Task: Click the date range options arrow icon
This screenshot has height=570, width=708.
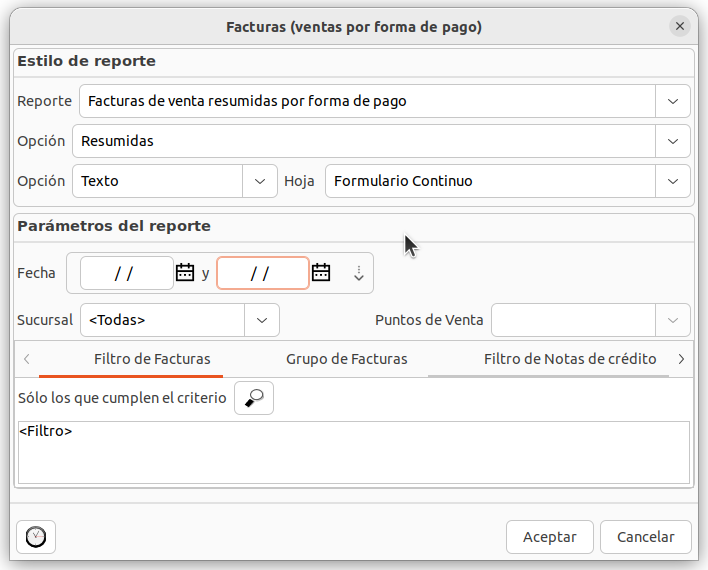Action: pyautogui.click(x=359, y=273)
